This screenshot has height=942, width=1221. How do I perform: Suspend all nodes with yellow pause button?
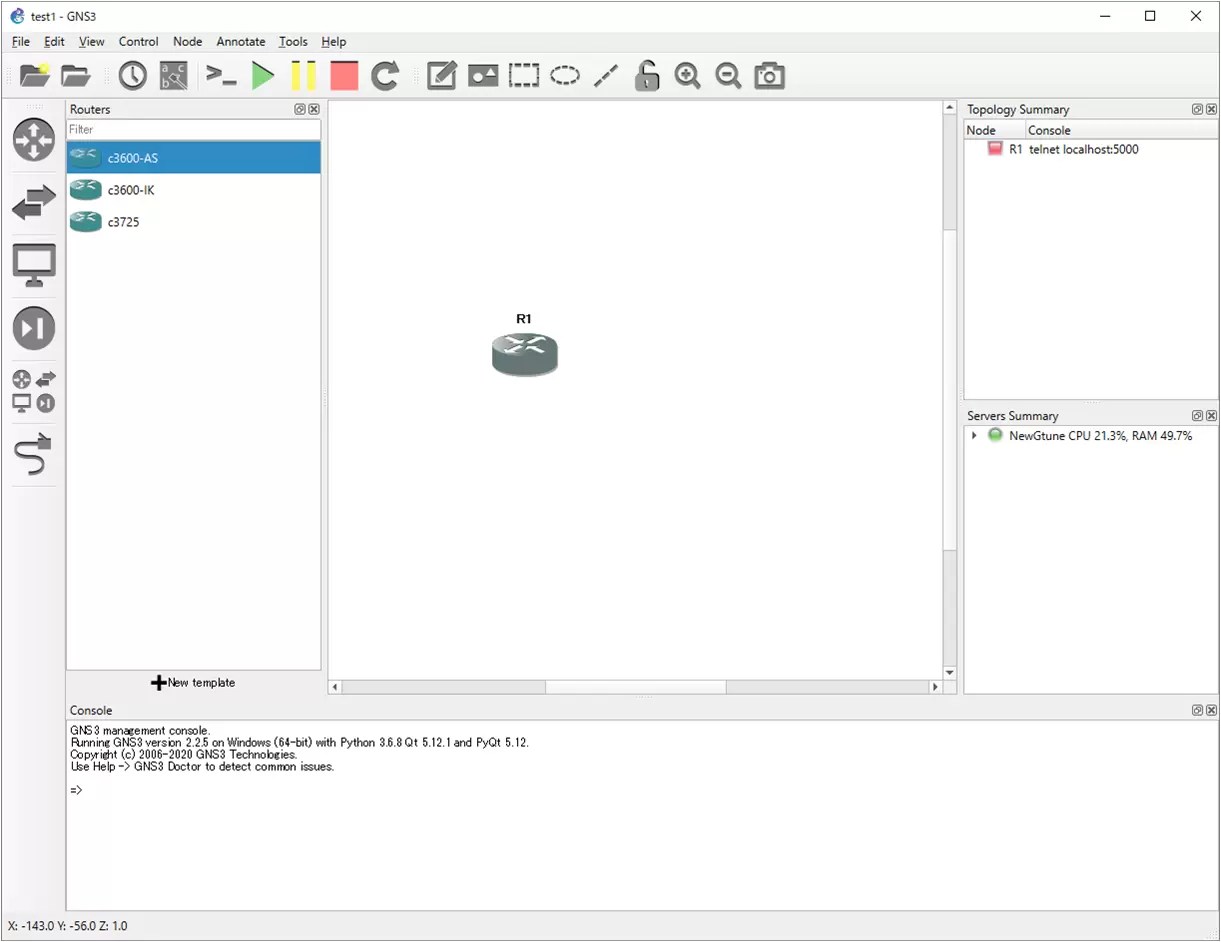click(x=303, y=75)
